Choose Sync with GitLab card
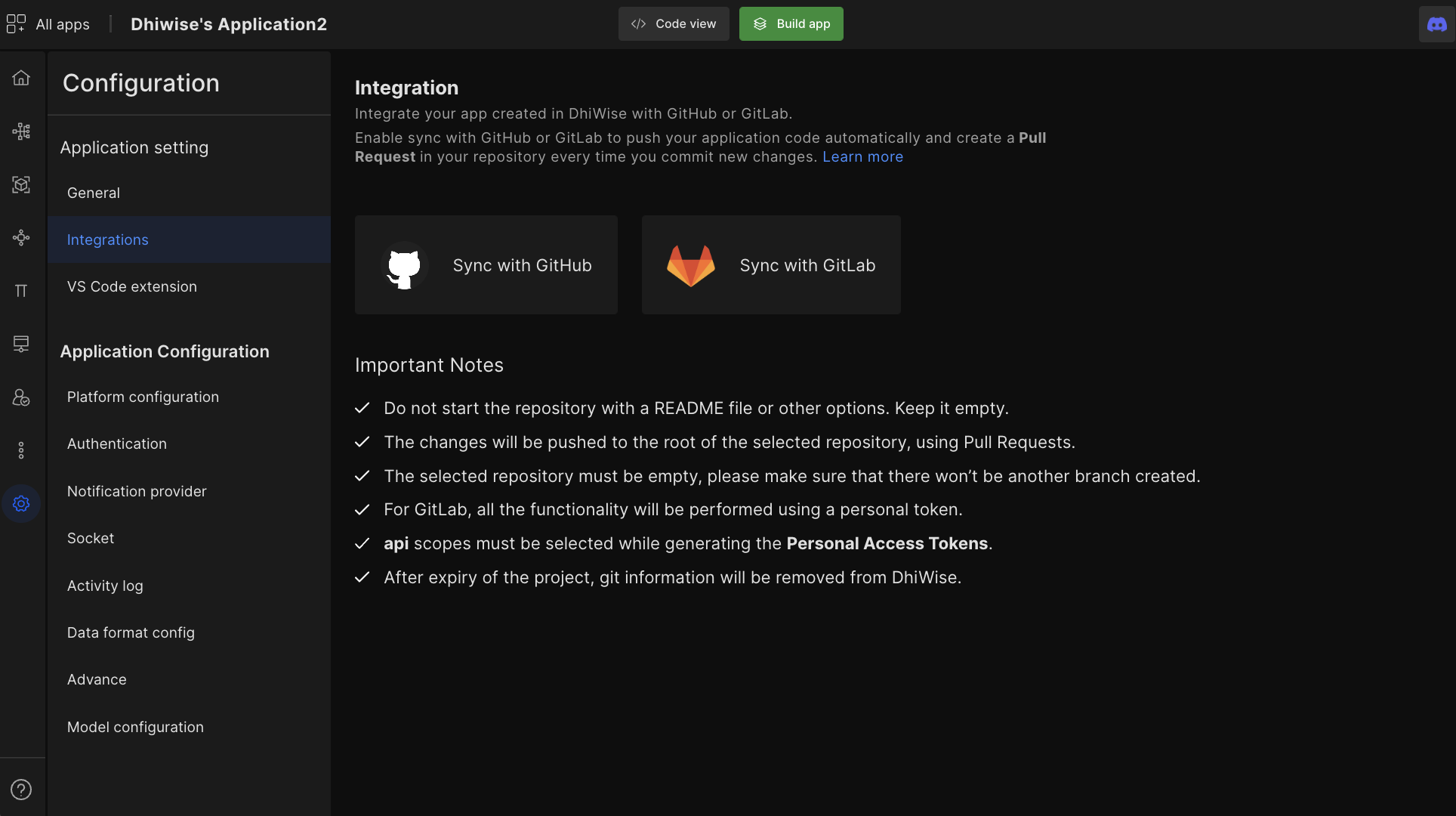Image resolution: width=1456 pixels, height=816 pixels. 771,265
